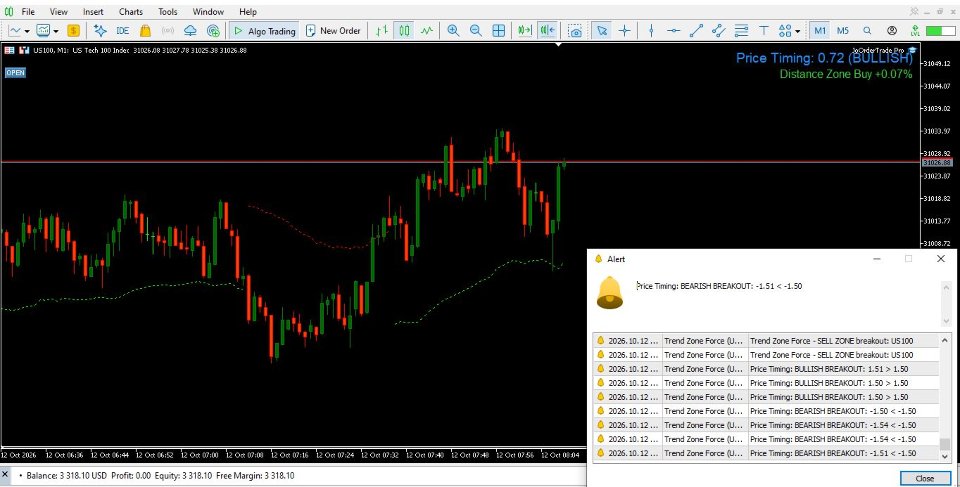Click the OPEN button on chart
This screenshot has height=487, width=960.
(x=15, y=72)
